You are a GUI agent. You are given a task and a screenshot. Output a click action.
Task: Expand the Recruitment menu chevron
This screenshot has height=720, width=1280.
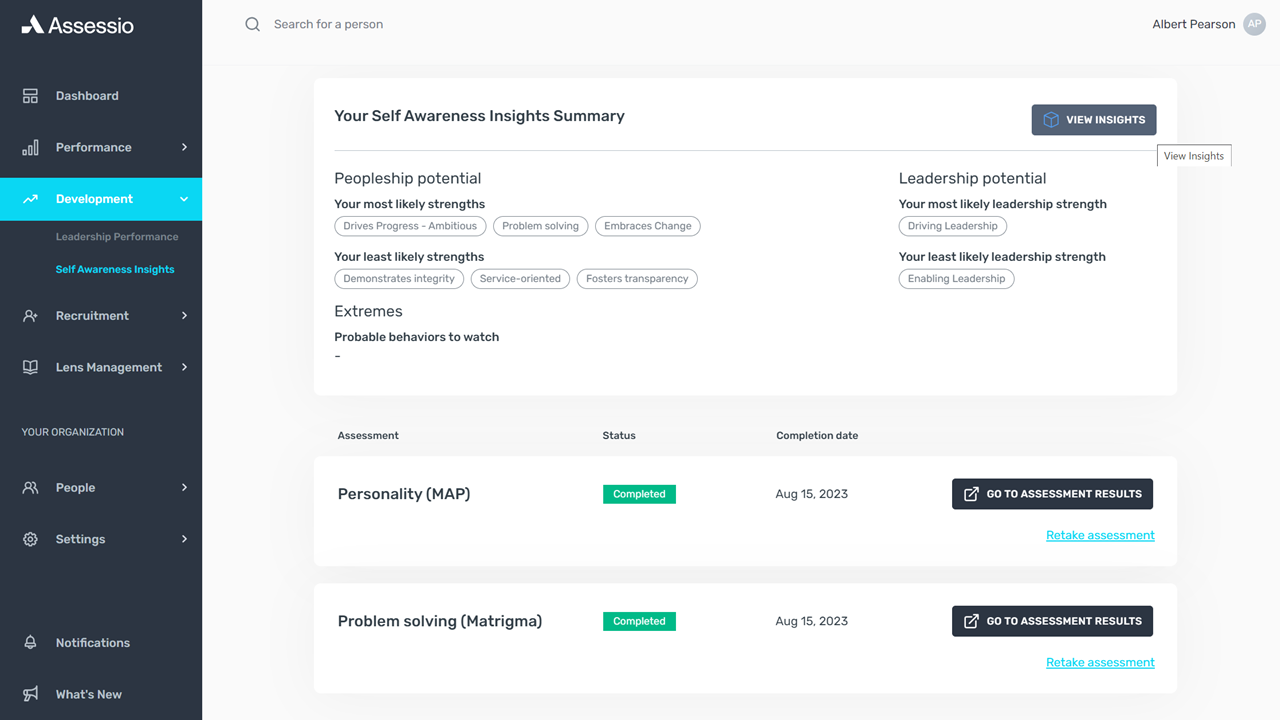pyautogui.click(x=184, y=316)
